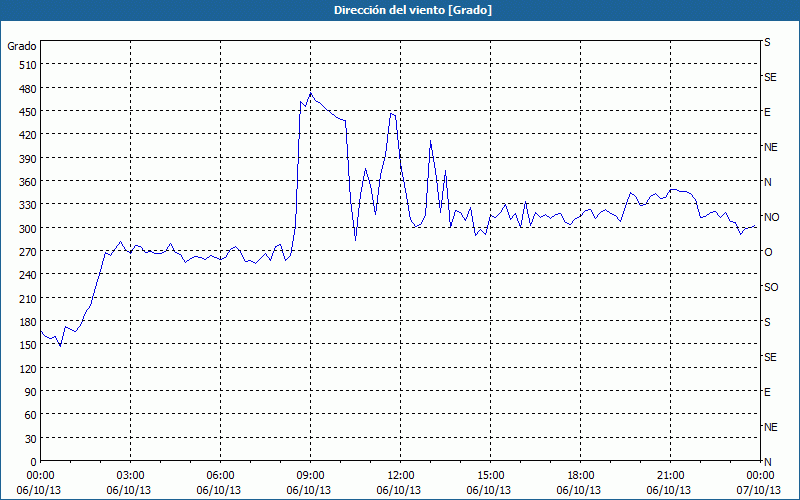This screenshot has height=500, width=800.
Task: Click the "SE" compass label beside the 480 line
Action: coord(770,77)
